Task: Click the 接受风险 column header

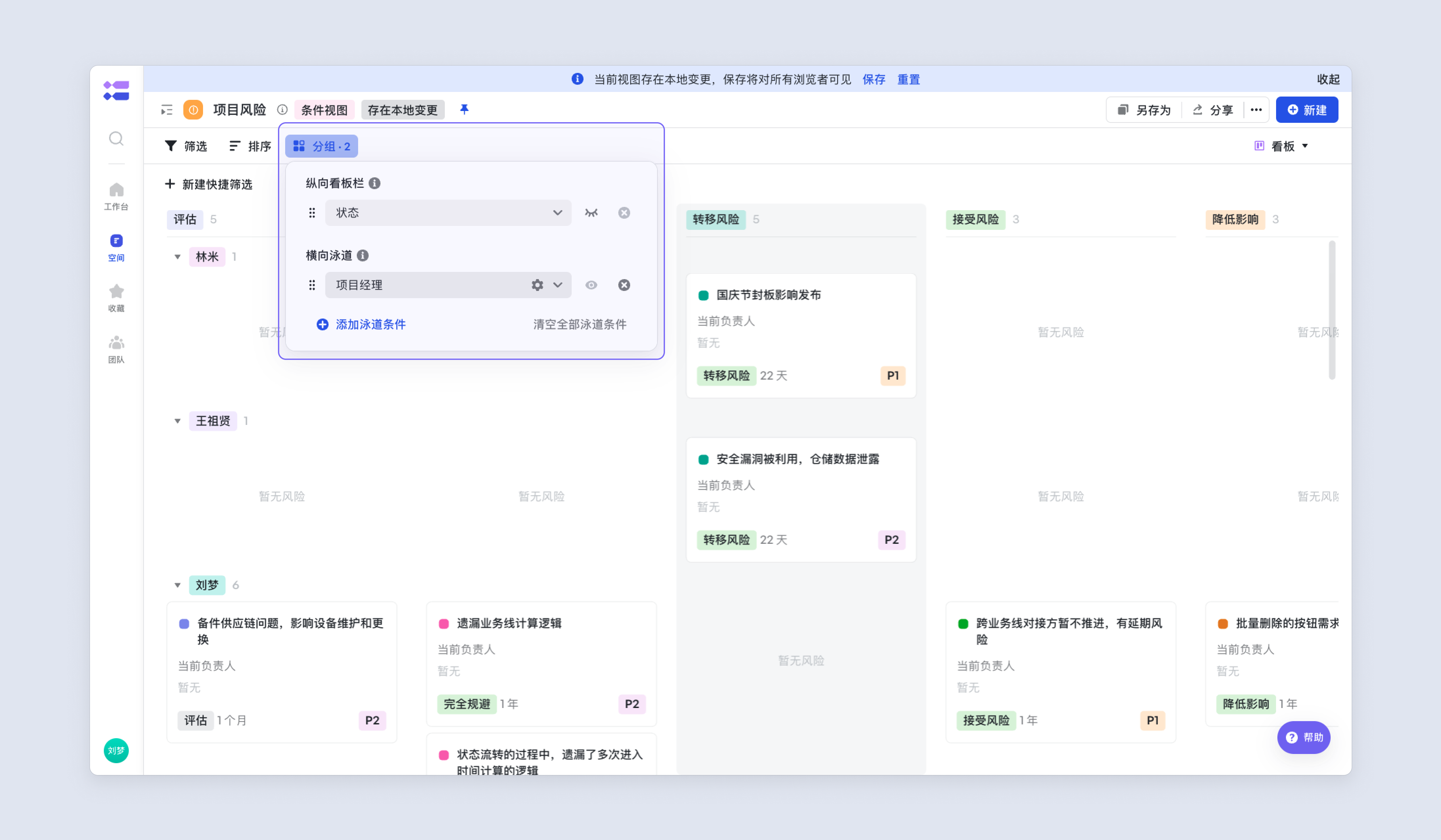Action: [x=975, y=219]
